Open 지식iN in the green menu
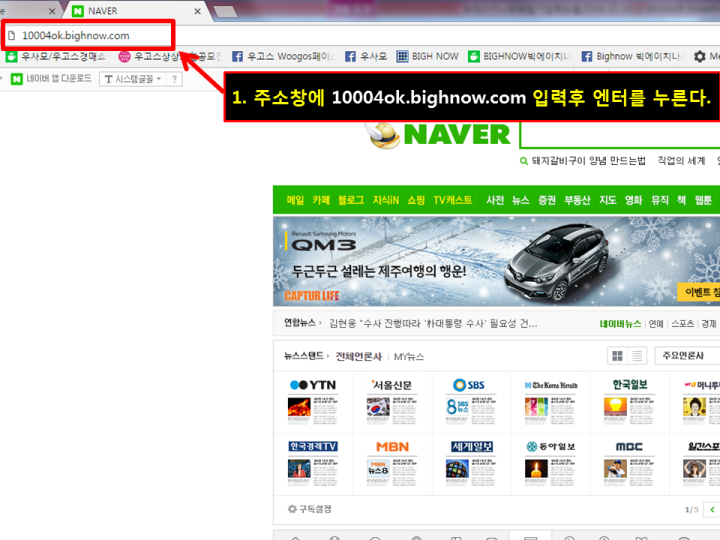 pyautogui.click(x=386, y=200)
